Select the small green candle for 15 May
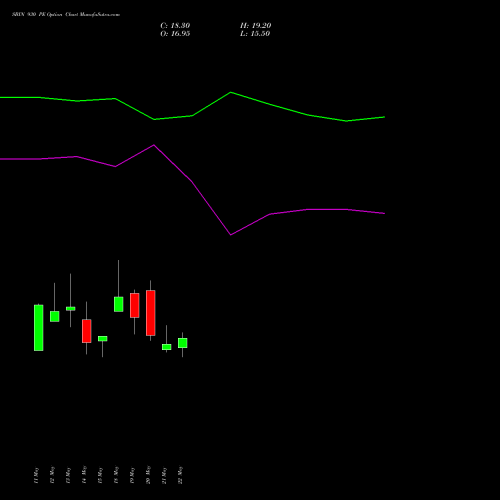500x500 pixels. coord(103,339)
